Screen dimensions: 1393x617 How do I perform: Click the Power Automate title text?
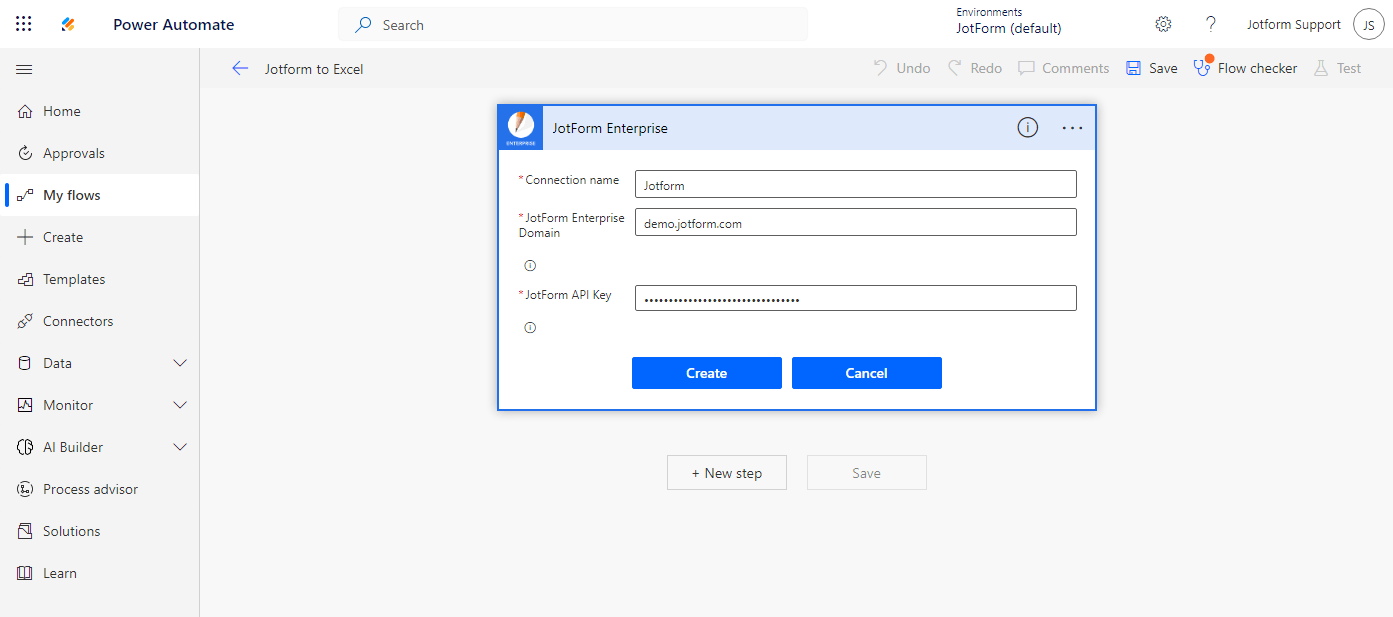coord(174,25)
